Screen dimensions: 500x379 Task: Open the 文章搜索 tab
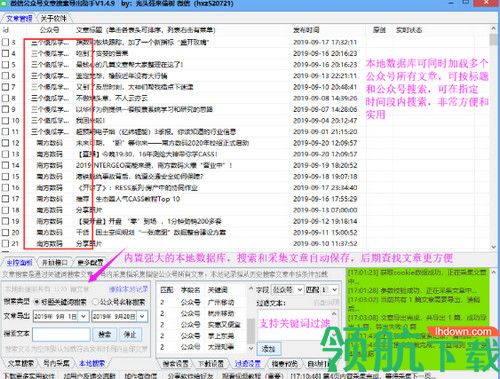tap(21, 363)
